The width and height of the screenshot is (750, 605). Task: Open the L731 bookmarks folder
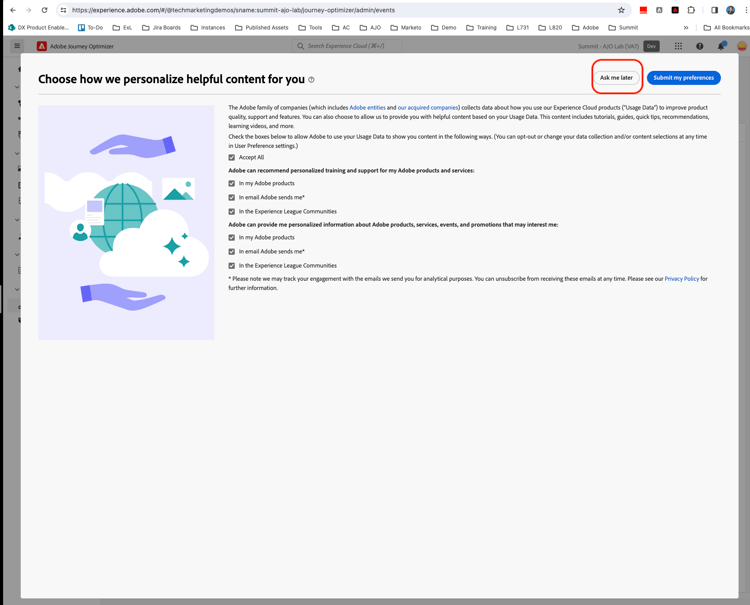point(518,28)
